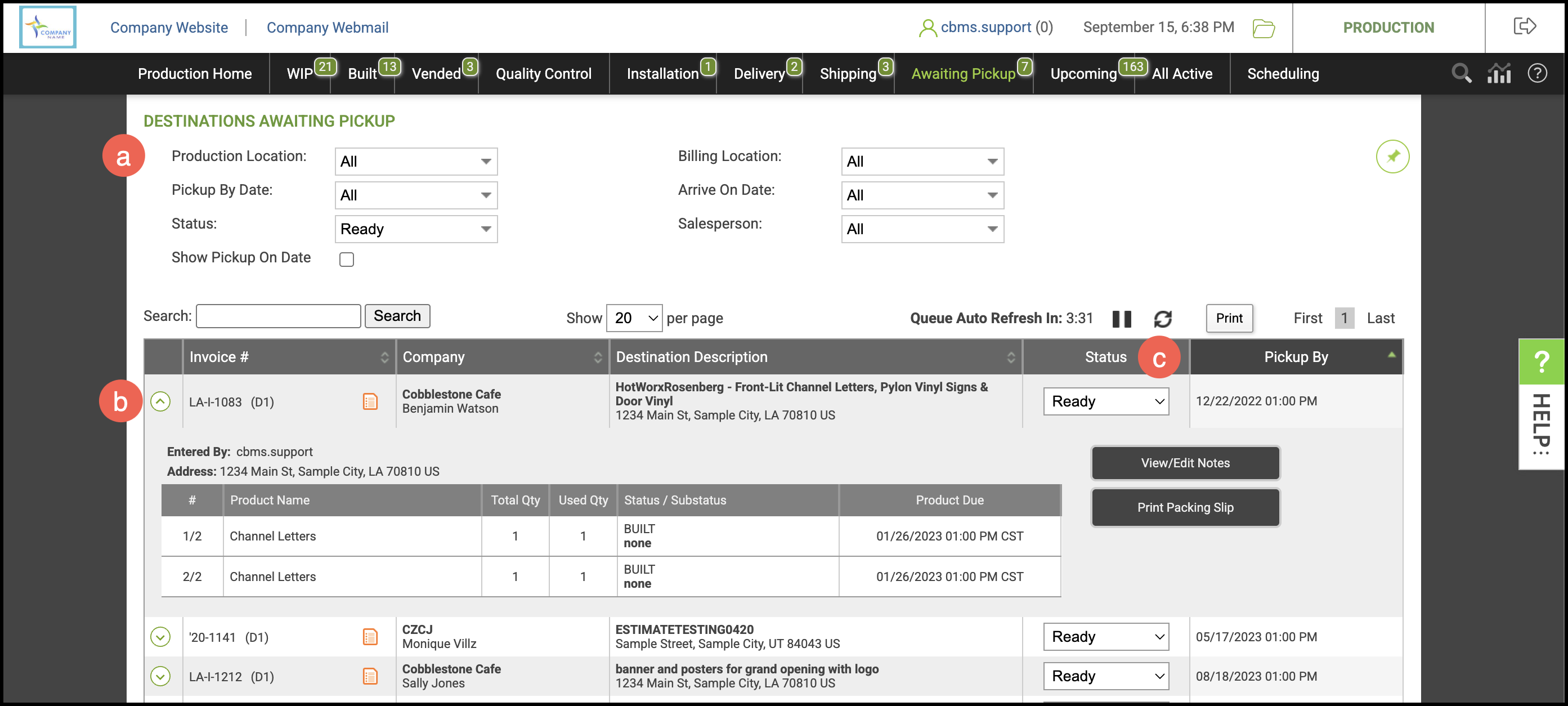Open the bar chart reports icon

tap(1499, 73)
